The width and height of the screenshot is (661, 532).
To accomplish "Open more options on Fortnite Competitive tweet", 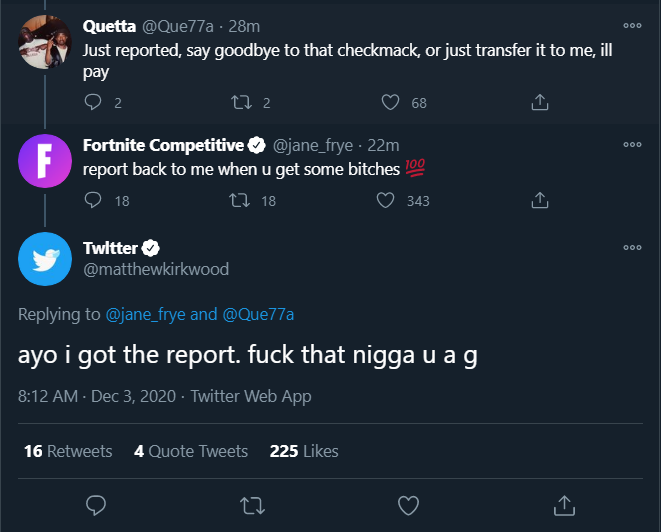I will 631,144.
